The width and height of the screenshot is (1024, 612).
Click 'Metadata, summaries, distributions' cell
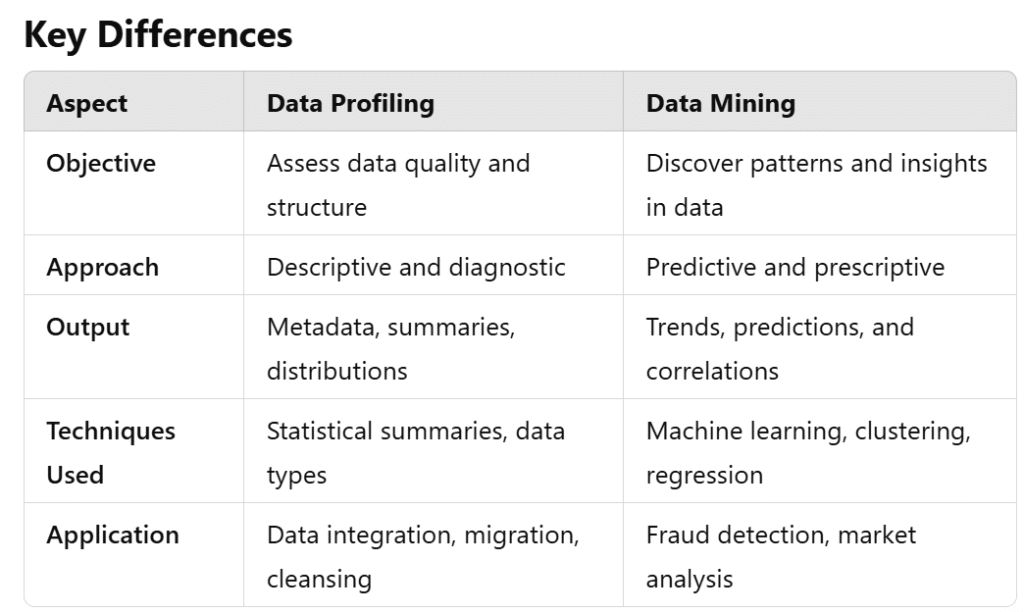(x=390, y=349)
